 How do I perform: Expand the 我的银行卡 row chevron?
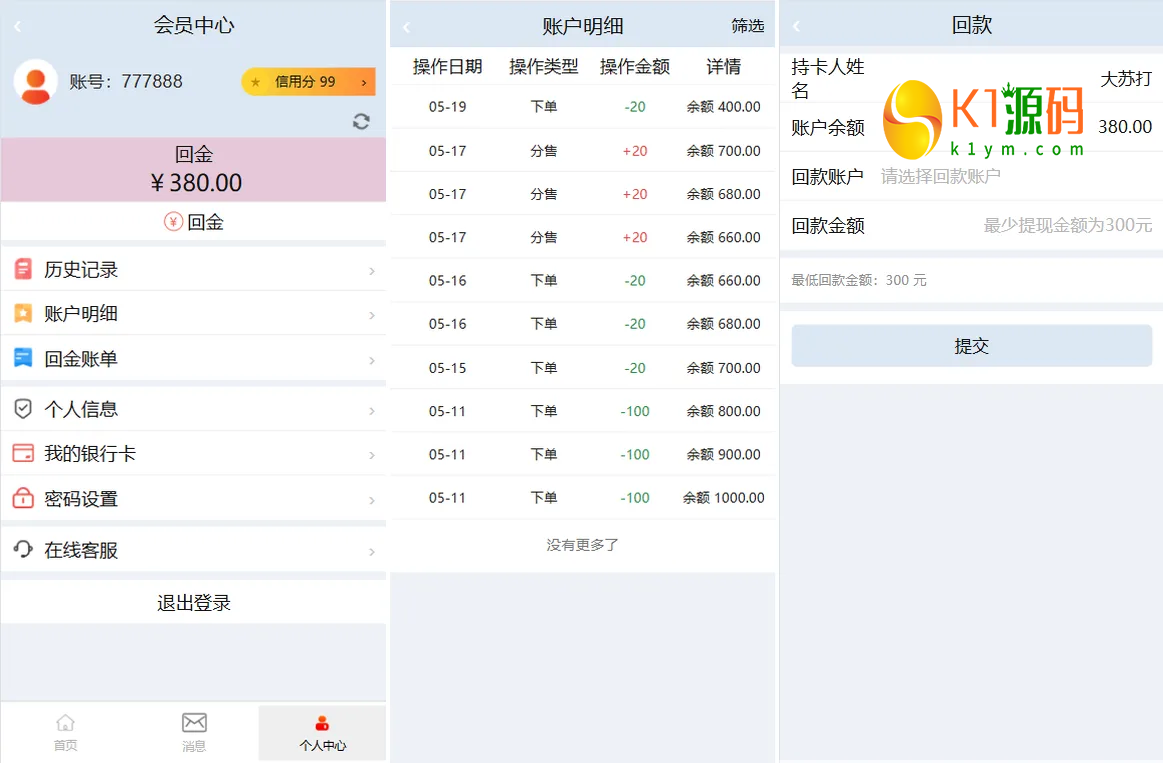[x=372, y=455]
